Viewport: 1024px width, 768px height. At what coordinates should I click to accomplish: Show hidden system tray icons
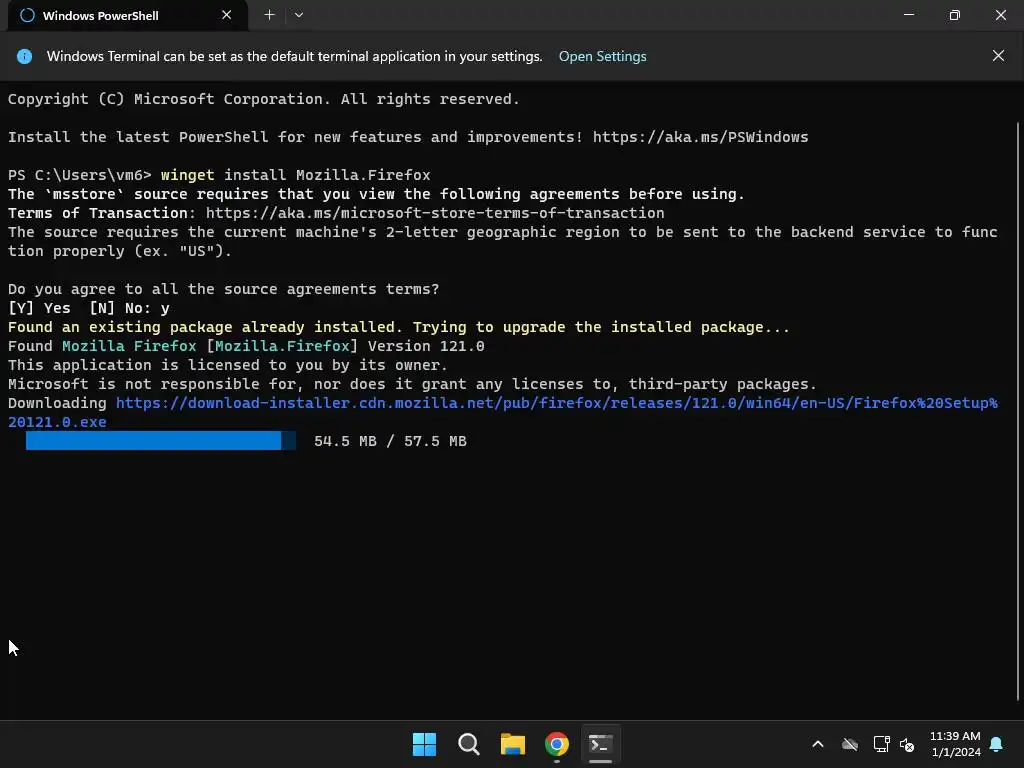(x=818, y=744)
